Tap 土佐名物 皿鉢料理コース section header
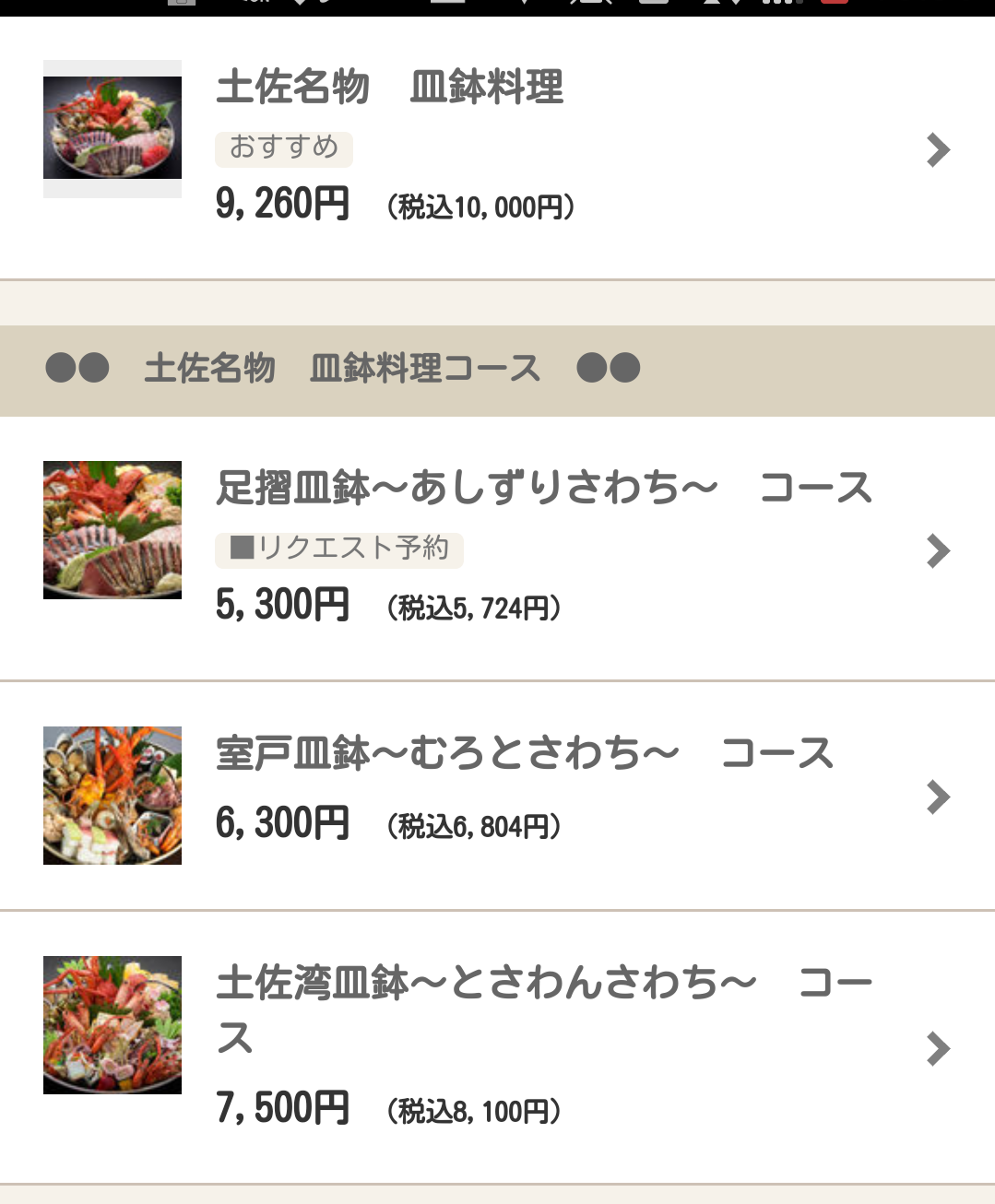 342,369
